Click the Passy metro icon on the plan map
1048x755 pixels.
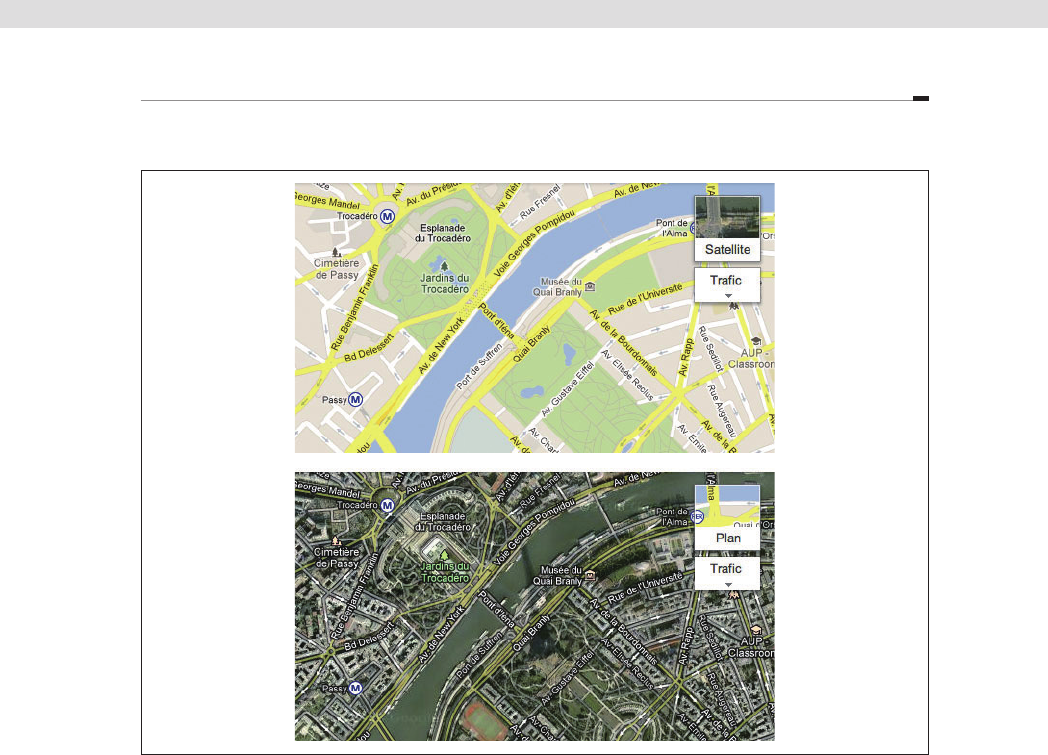tap(356, 400)
